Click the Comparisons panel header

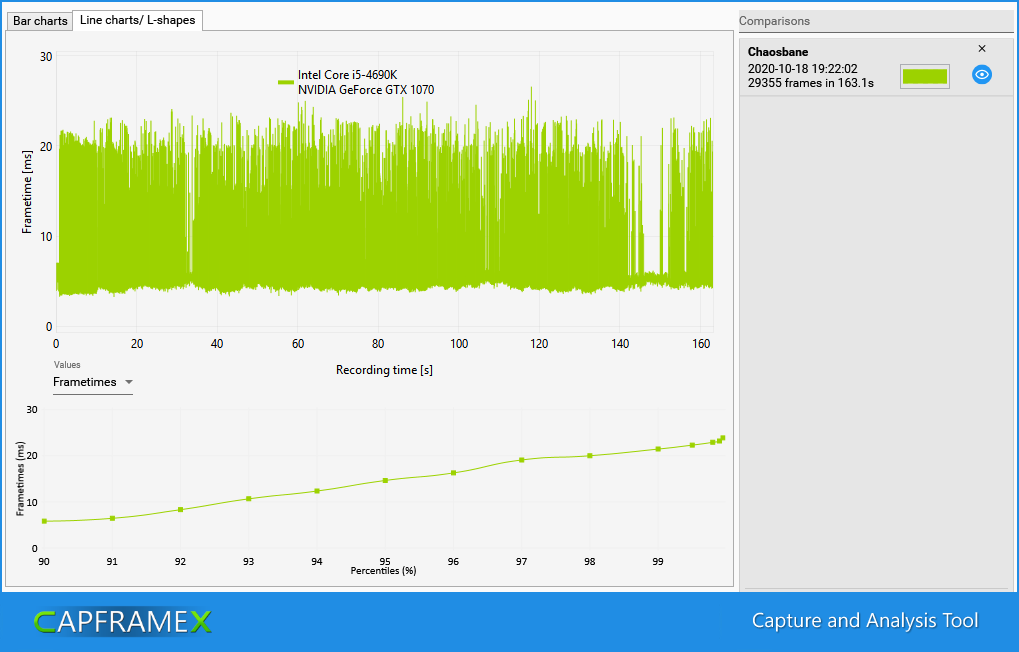[775, 21]
